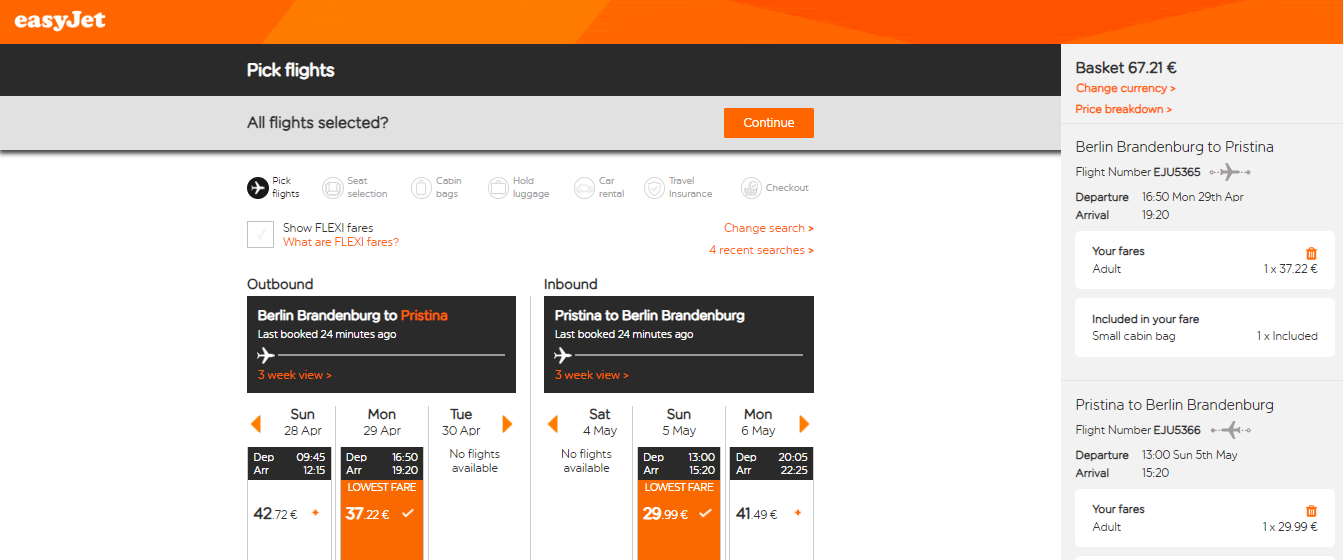This screenshot has height=560, width=1343.
Task: Open the outbound 3 week view
Action: pyautogui.click(x=294, y=375)
